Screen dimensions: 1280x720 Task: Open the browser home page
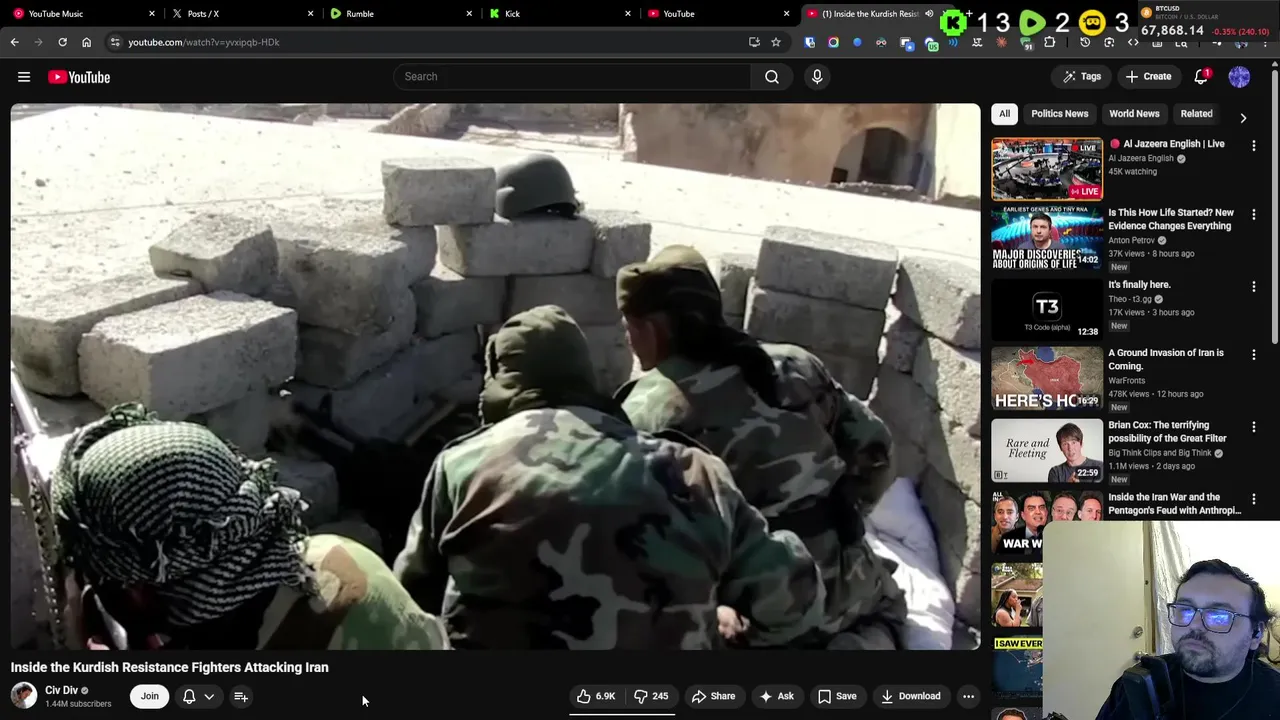point(87,42)
